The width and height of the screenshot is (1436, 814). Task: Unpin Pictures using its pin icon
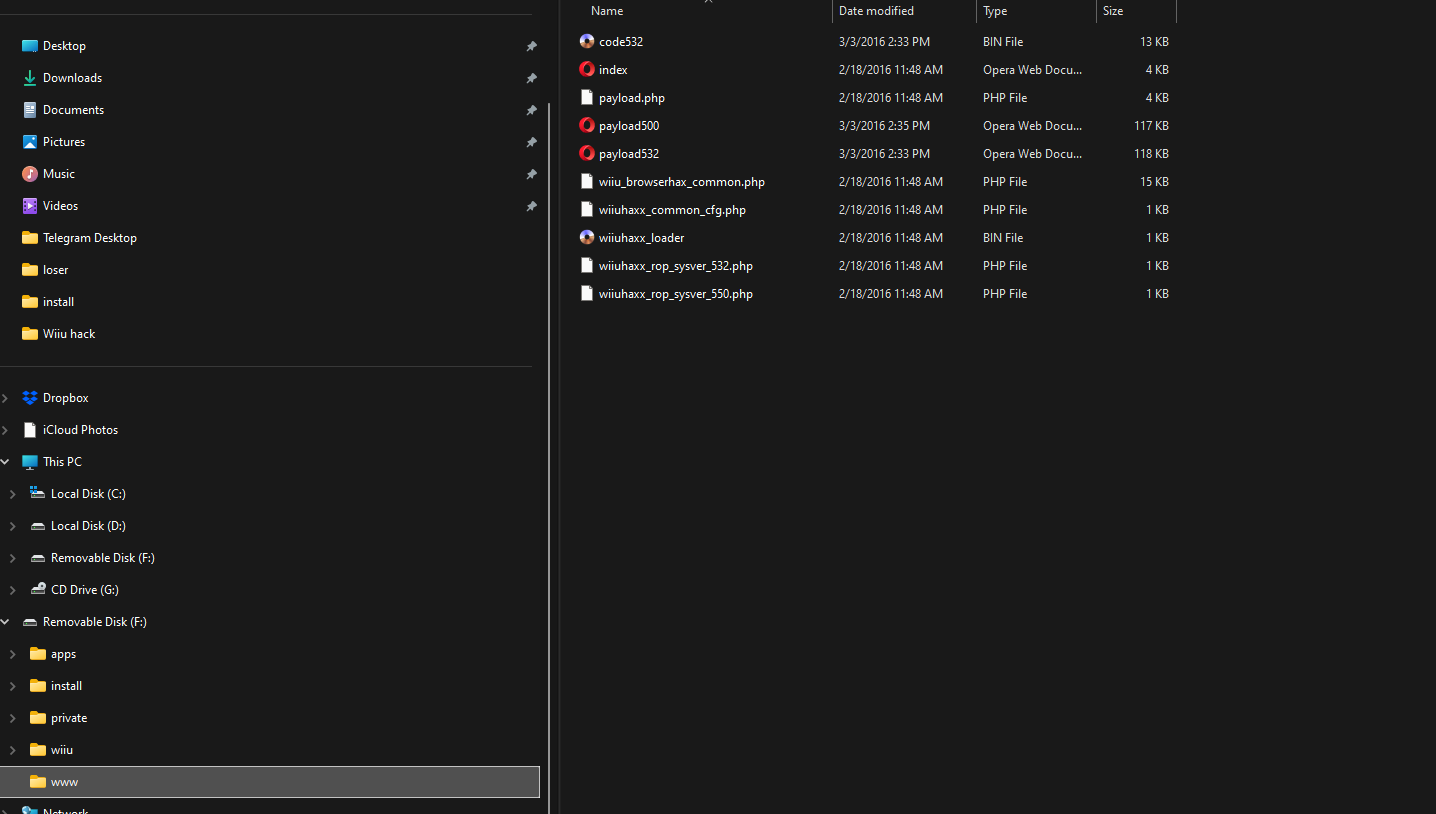coord(531,142)
